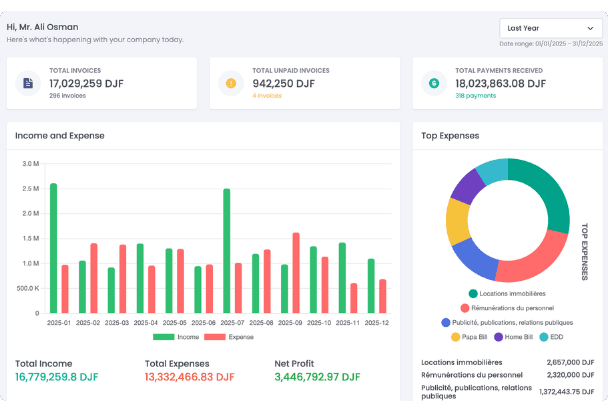Click the Total Invoices document icon
This screenshot has height=412, width=608.
(28, 83)
